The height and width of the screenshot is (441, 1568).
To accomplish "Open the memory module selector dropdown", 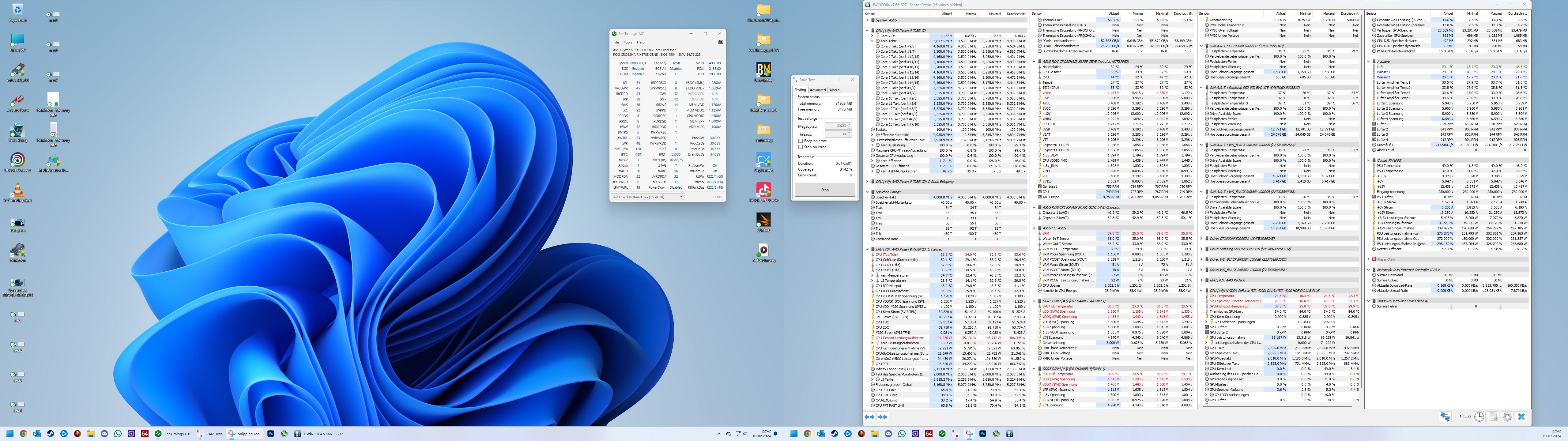I will pyautogui.click(x=648, y=197).
